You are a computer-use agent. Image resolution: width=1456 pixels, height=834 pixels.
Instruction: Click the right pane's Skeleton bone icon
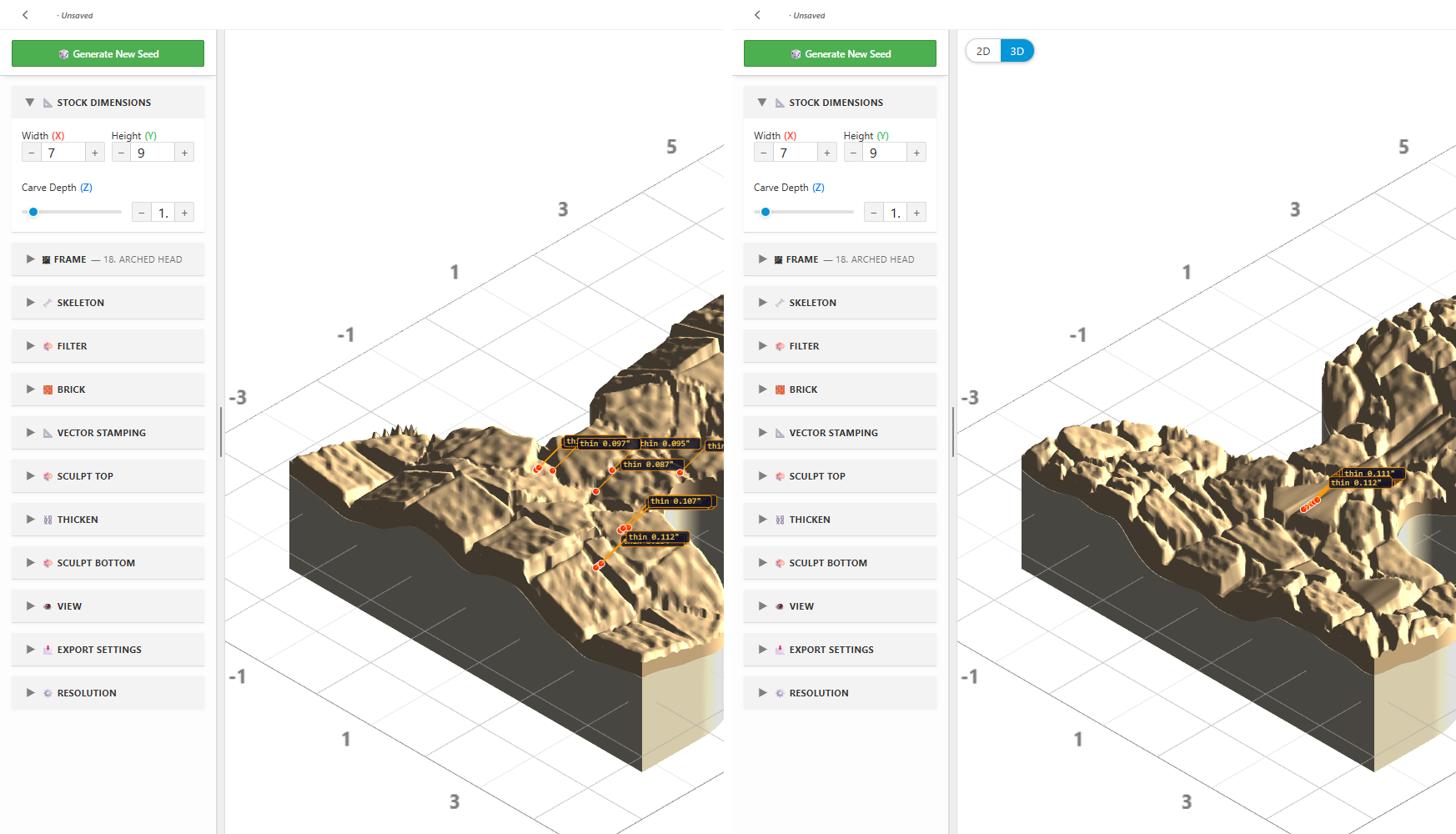(780, 303)
